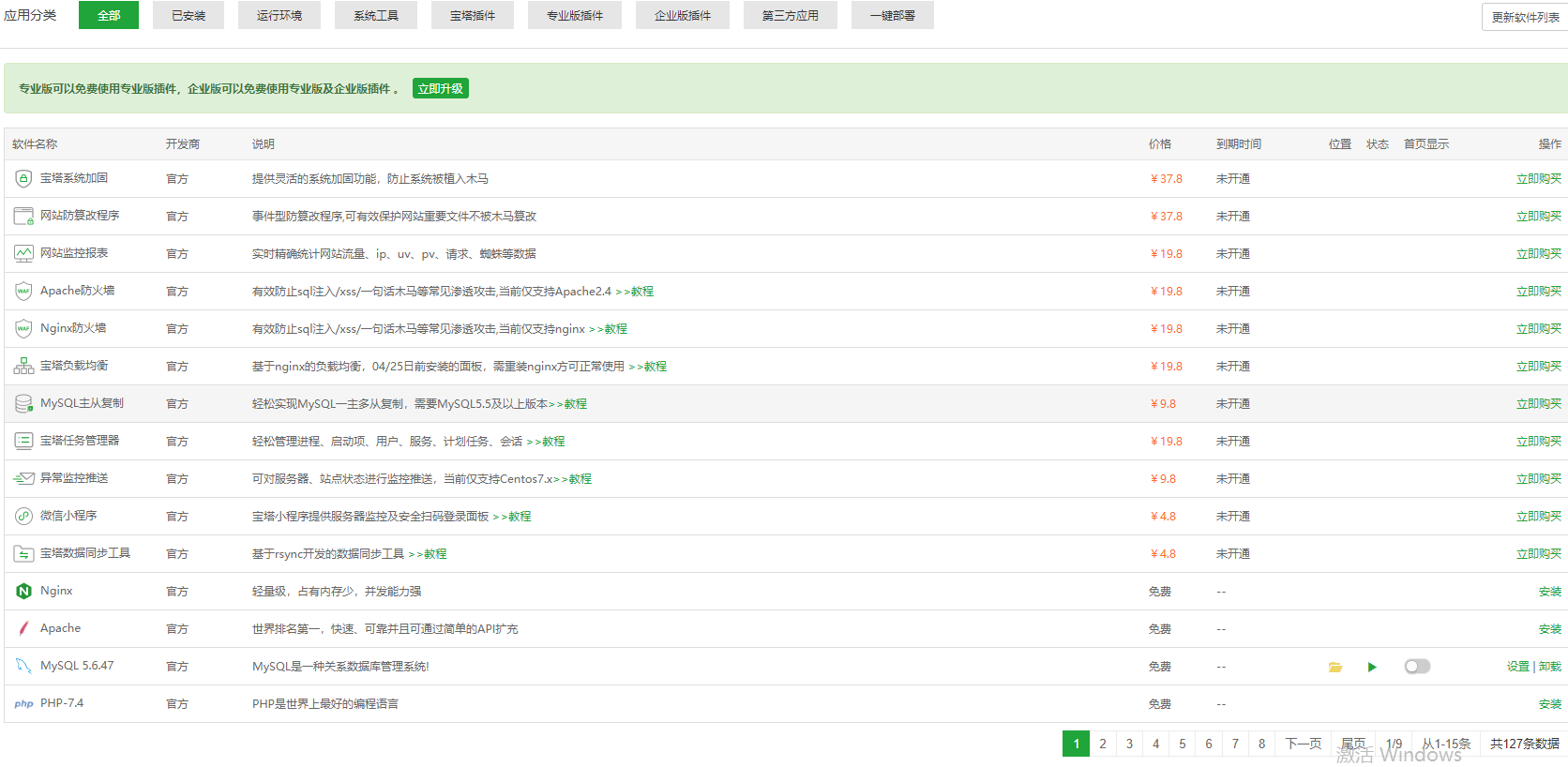
Task: Click the 网站监控报表 chart icon
Action: coord(23,253)
